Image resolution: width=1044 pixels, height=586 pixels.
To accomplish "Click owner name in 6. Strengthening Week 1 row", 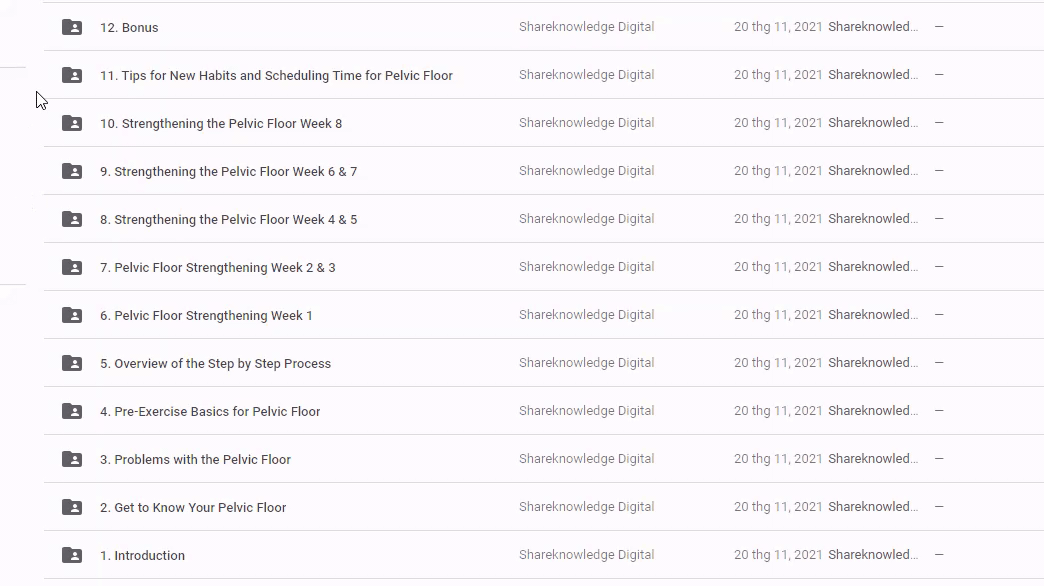I will [586, 315].
